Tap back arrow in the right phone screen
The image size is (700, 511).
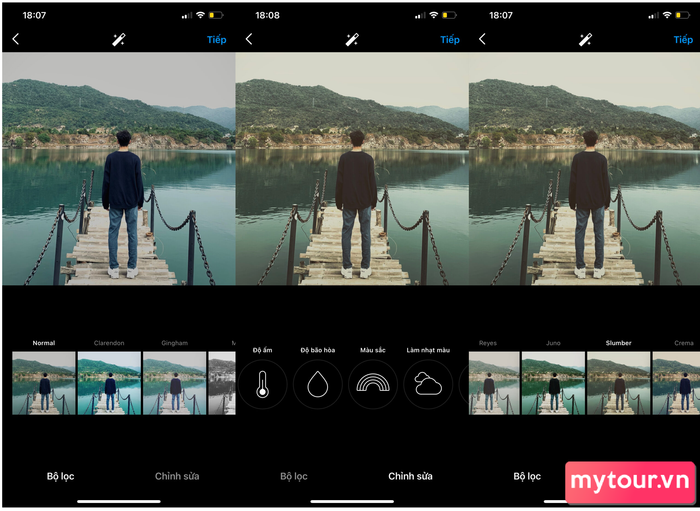click(x=482, y=39)
